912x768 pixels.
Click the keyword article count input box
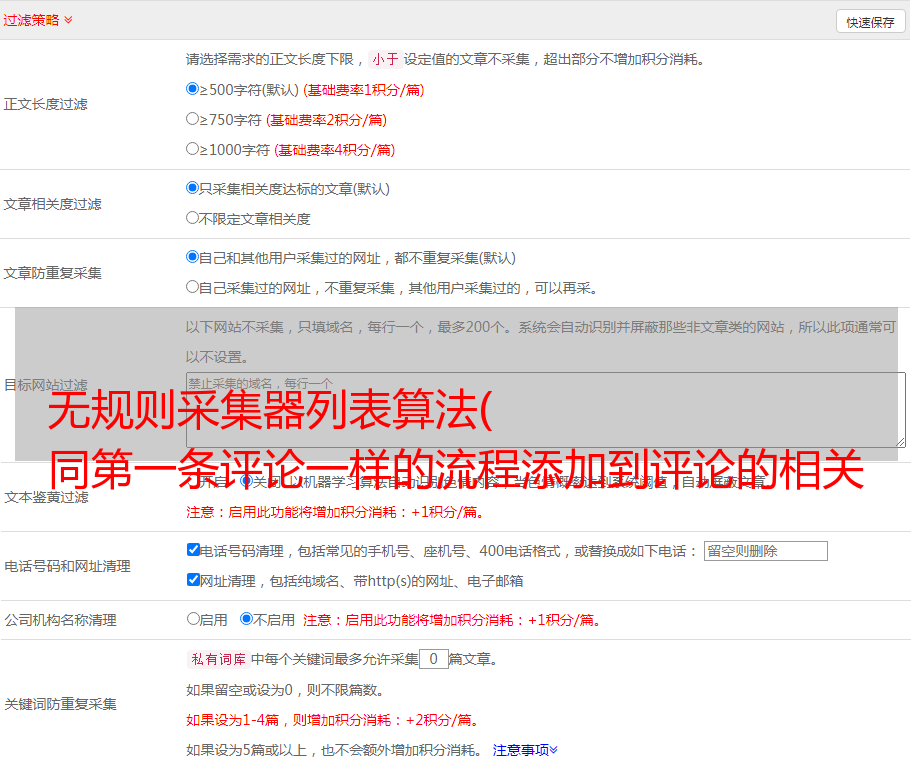(433, 659)
